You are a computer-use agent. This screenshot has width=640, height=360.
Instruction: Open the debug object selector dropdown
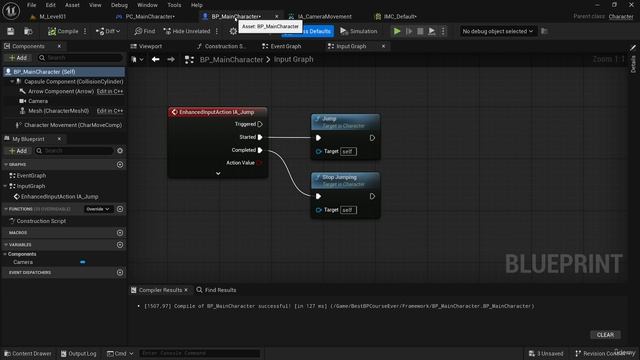tap(498, 31)
